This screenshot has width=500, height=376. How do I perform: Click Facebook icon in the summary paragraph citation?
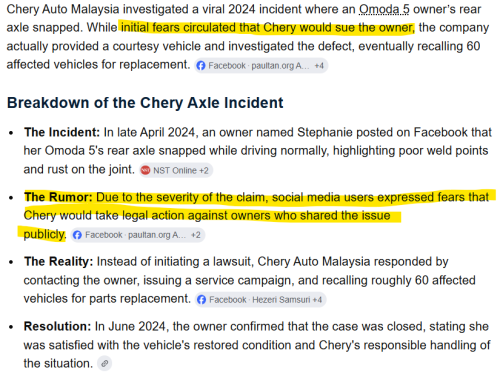(201, 66)
